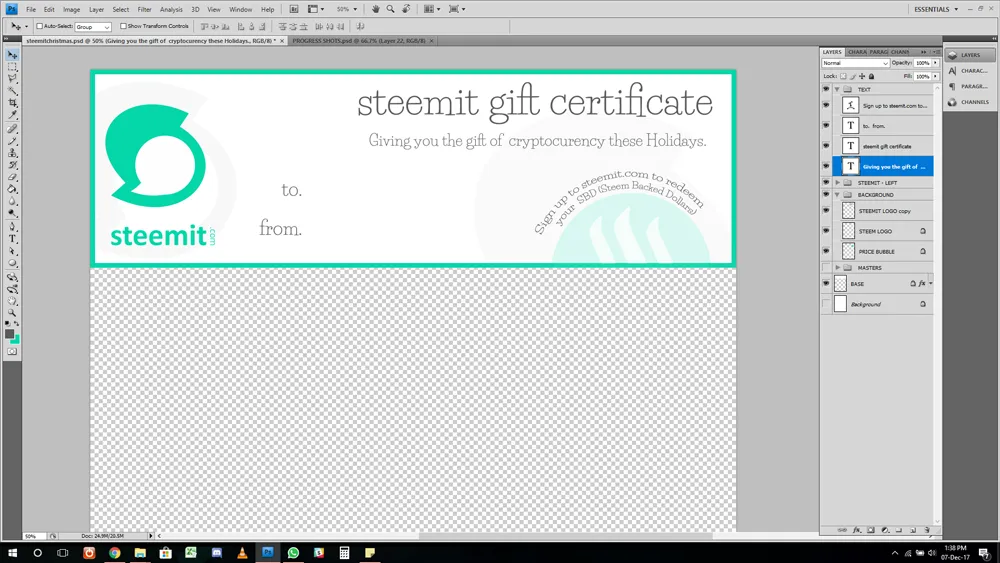Screen dimensions: 1000x563
Task: Select the Move tool
Action: coord(12,55)
